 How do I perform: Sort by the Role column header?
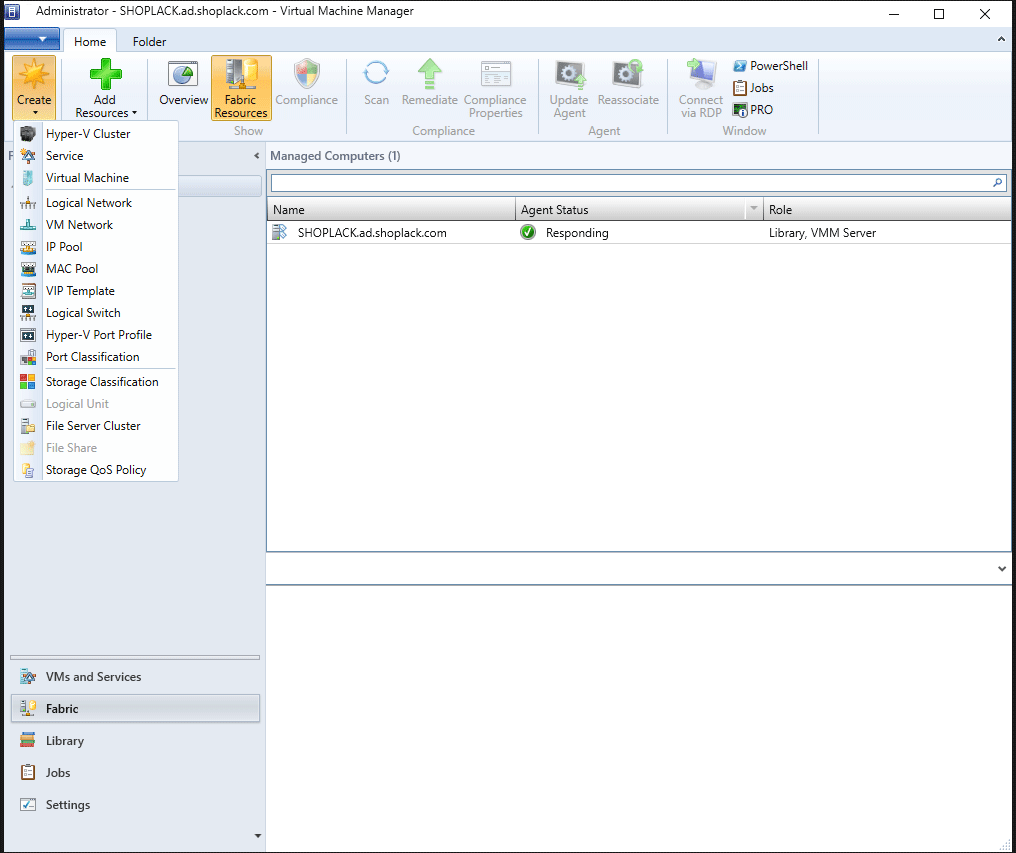tap(886, 210)
